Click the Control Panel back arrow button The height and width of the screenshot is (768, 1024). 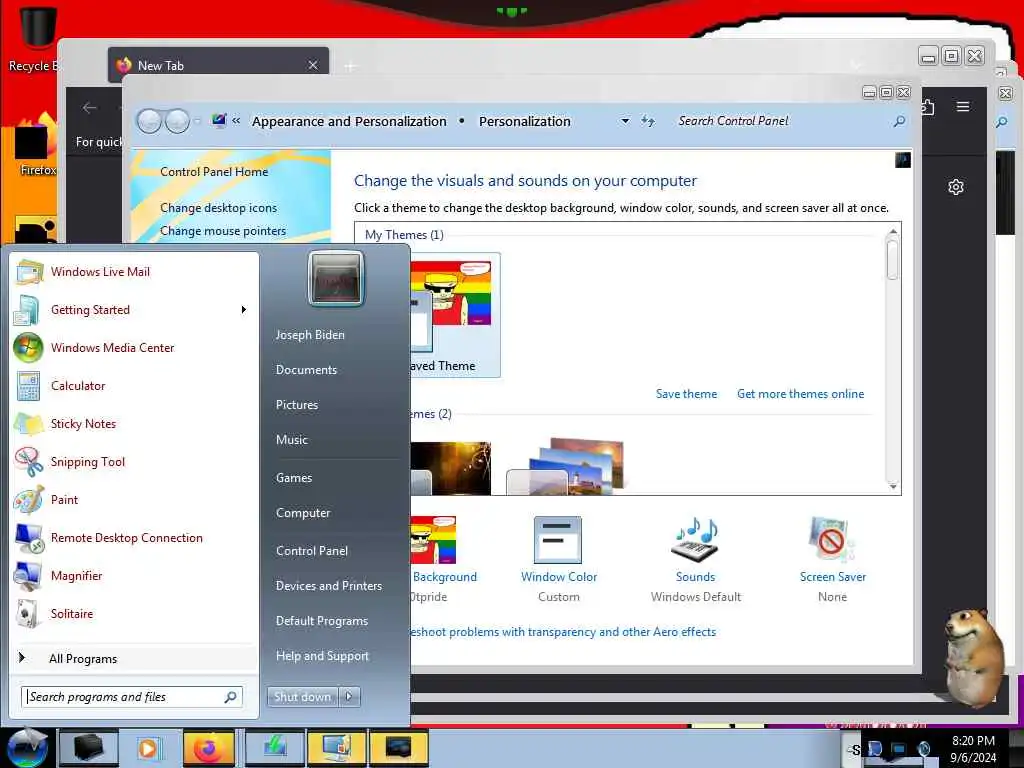pos(149,121)
